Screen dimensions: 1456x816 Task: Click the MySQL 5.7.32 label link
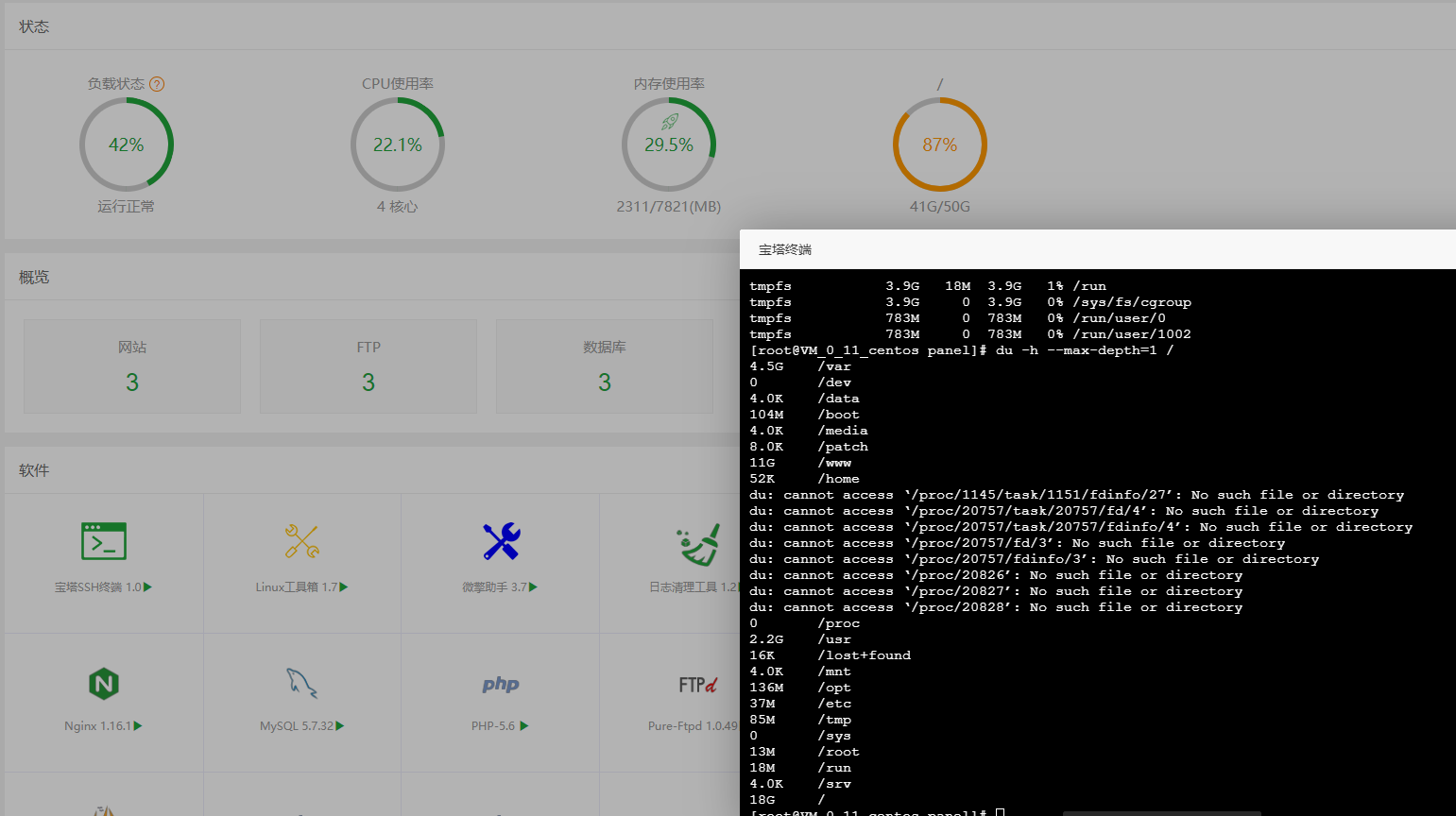tap(302, 726)
